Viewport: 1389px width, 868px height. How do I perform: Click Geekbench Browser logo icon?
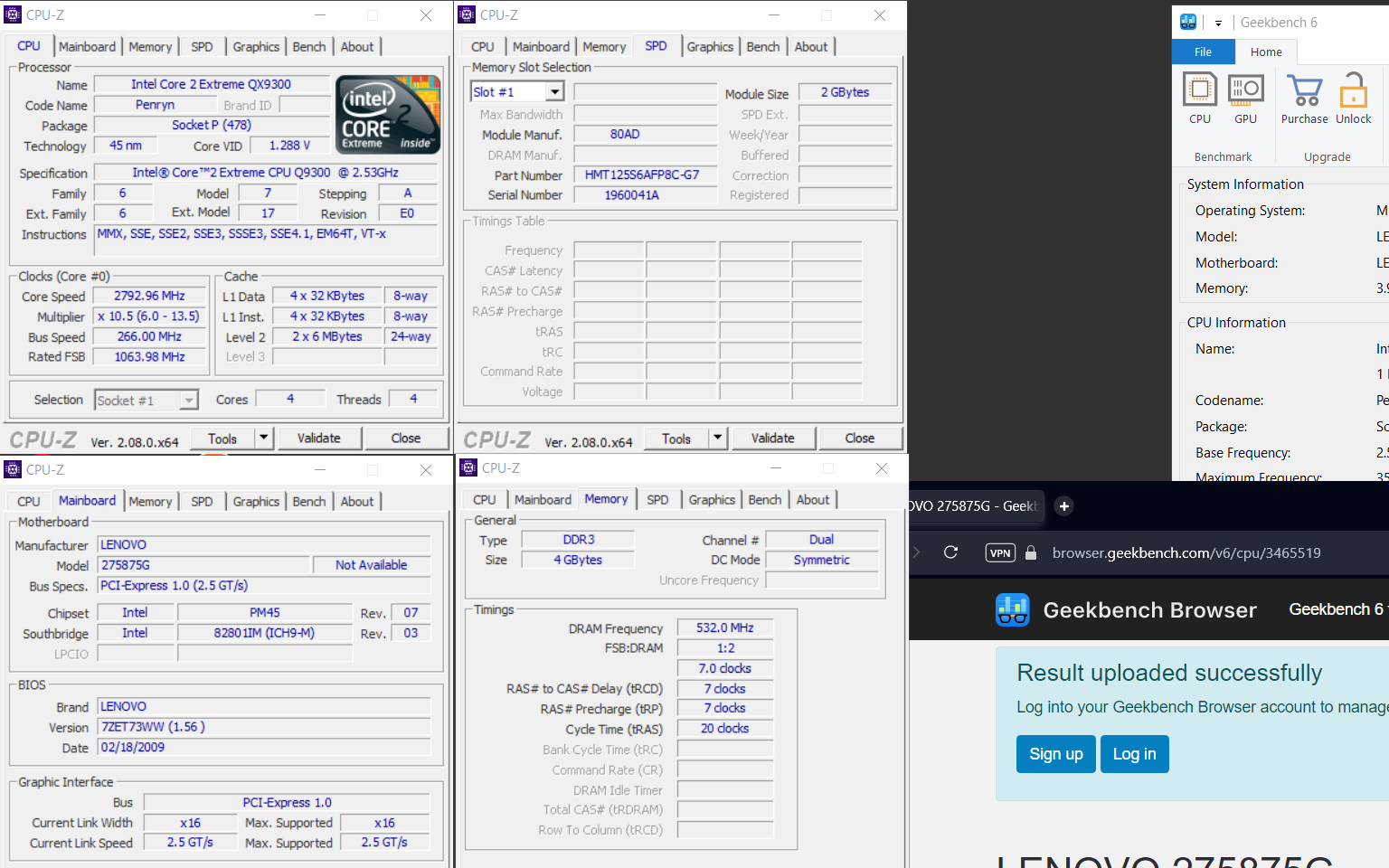click(x=1013, y=610)
